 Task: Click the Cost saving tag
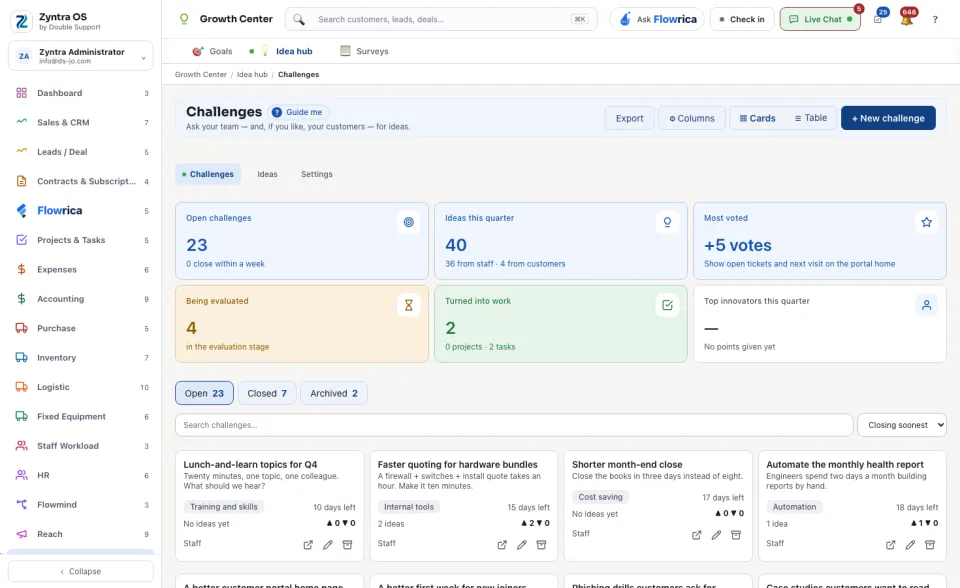[x=600, y=497]
